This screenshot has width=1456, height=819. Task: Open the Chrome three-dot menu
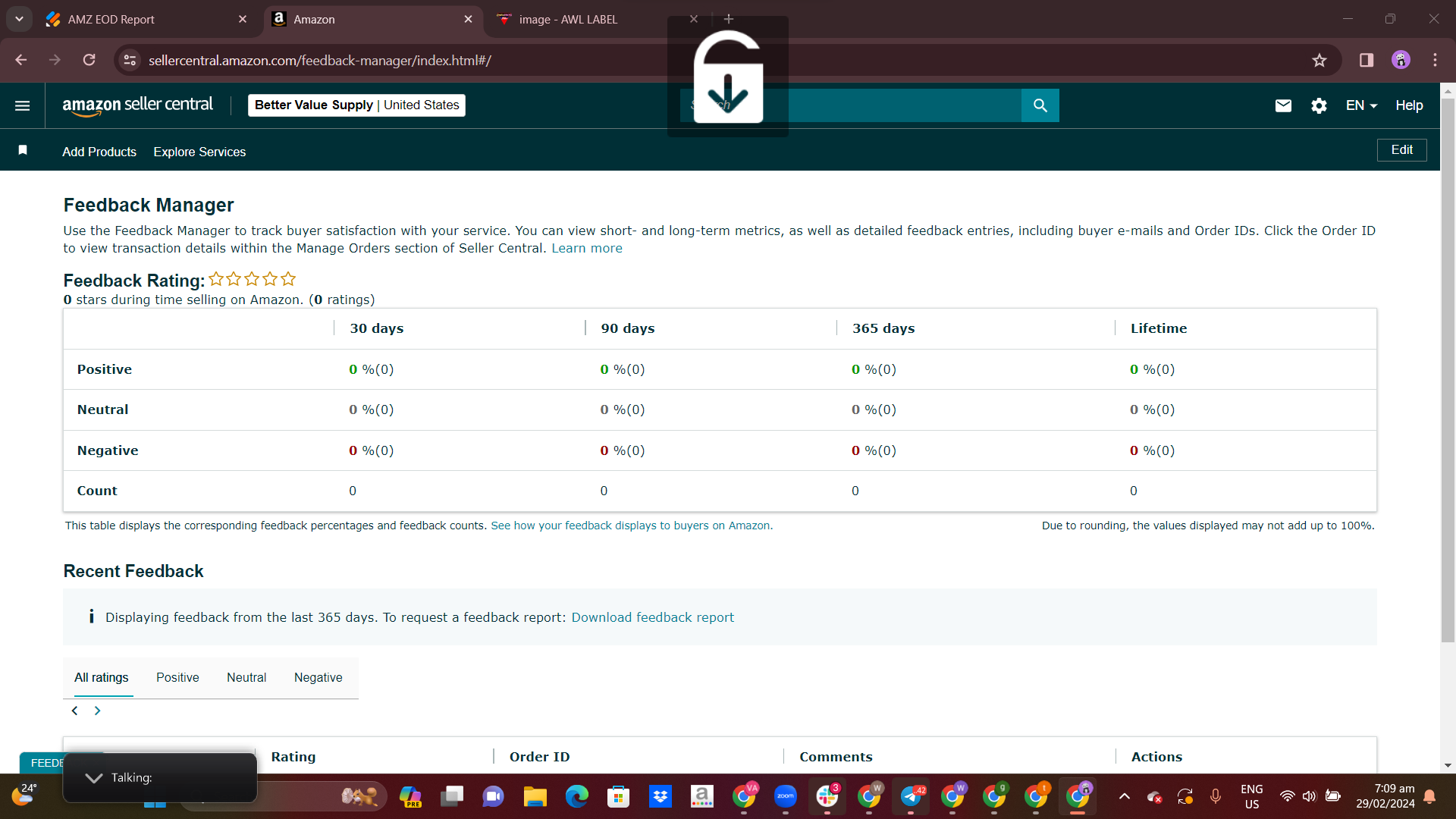(x=1435, y=60)
